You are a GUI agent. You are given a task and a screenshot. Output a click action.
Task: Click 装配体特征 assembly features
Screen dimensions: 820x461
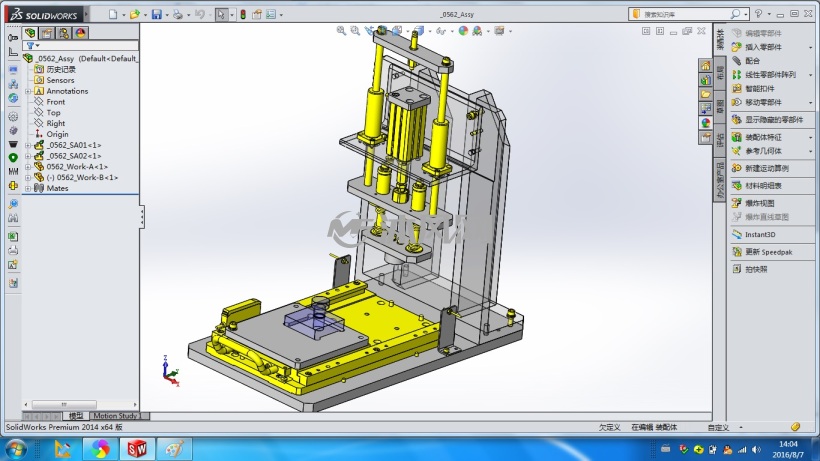coord(763,137)
